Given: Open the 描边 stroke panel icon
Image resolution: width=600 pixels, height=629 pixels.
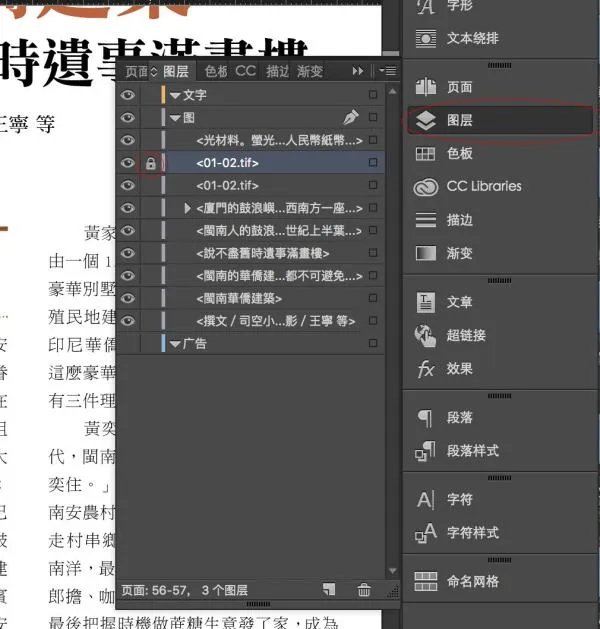Looking at the screenshot, I should [x=426, y=220].
